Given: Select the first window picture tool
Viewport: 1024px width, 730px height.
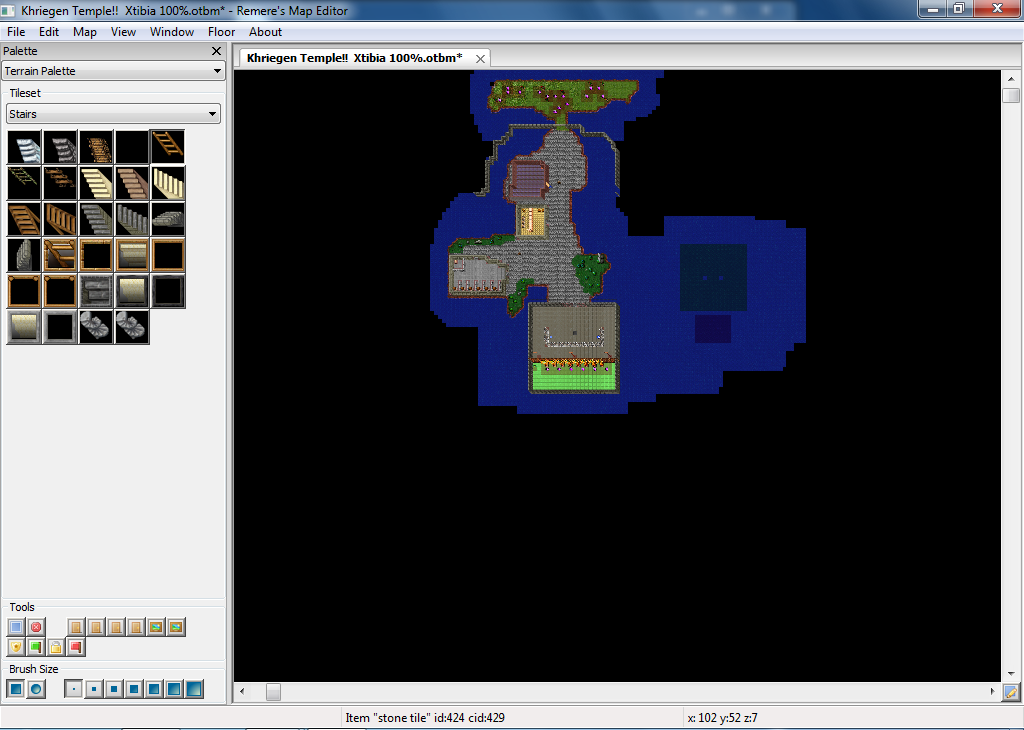Looking at the screenshot, I should coord(156,627).
